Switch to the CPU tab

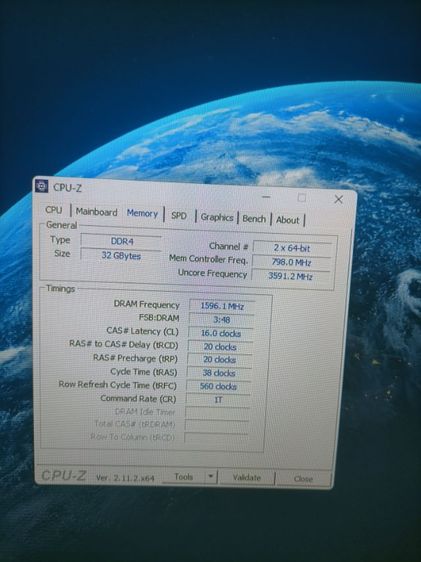[54, 210]
